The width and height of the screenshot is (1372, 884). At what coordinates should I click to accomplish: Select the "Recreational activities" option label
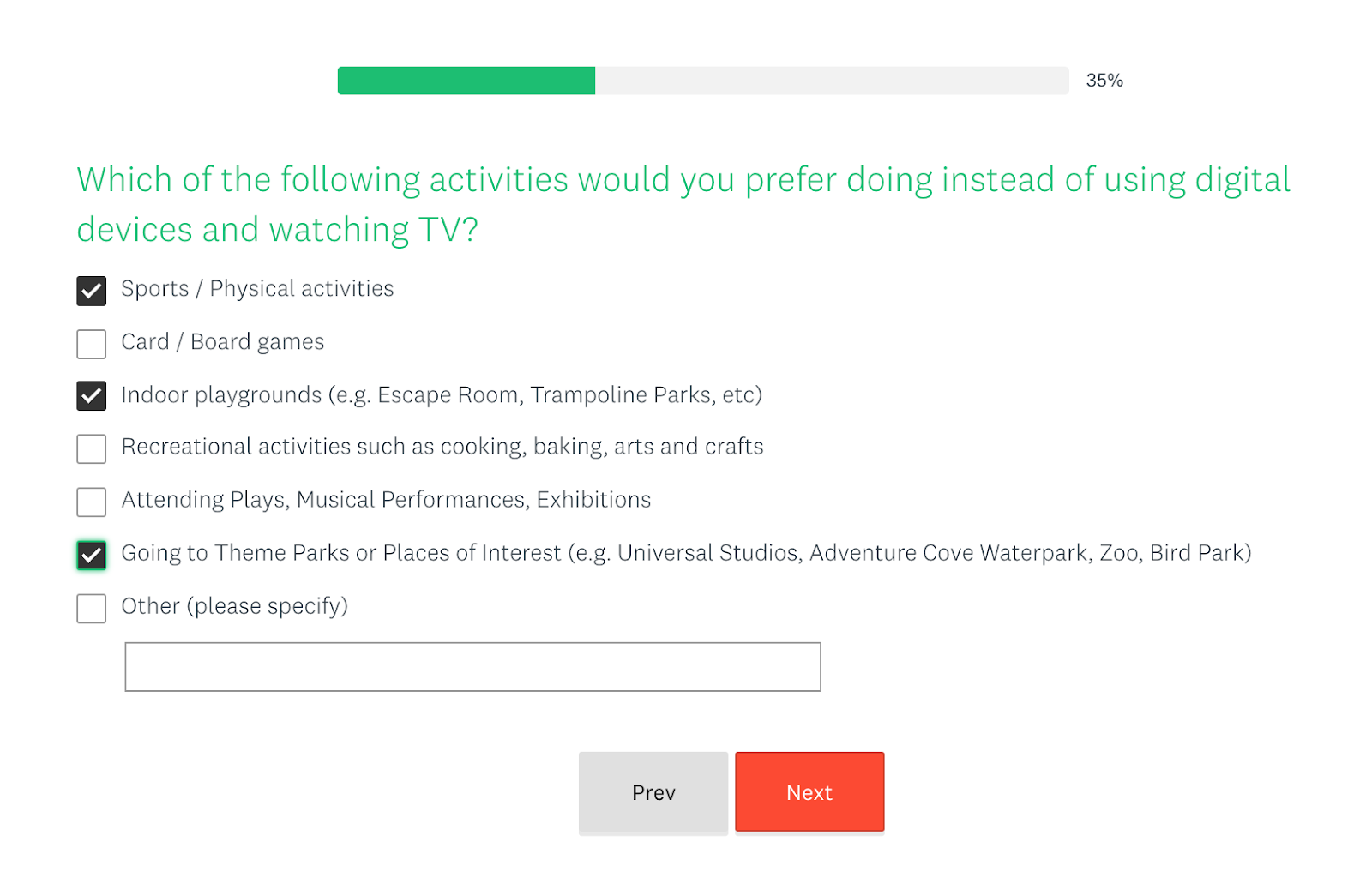click(x=442, y=448)
